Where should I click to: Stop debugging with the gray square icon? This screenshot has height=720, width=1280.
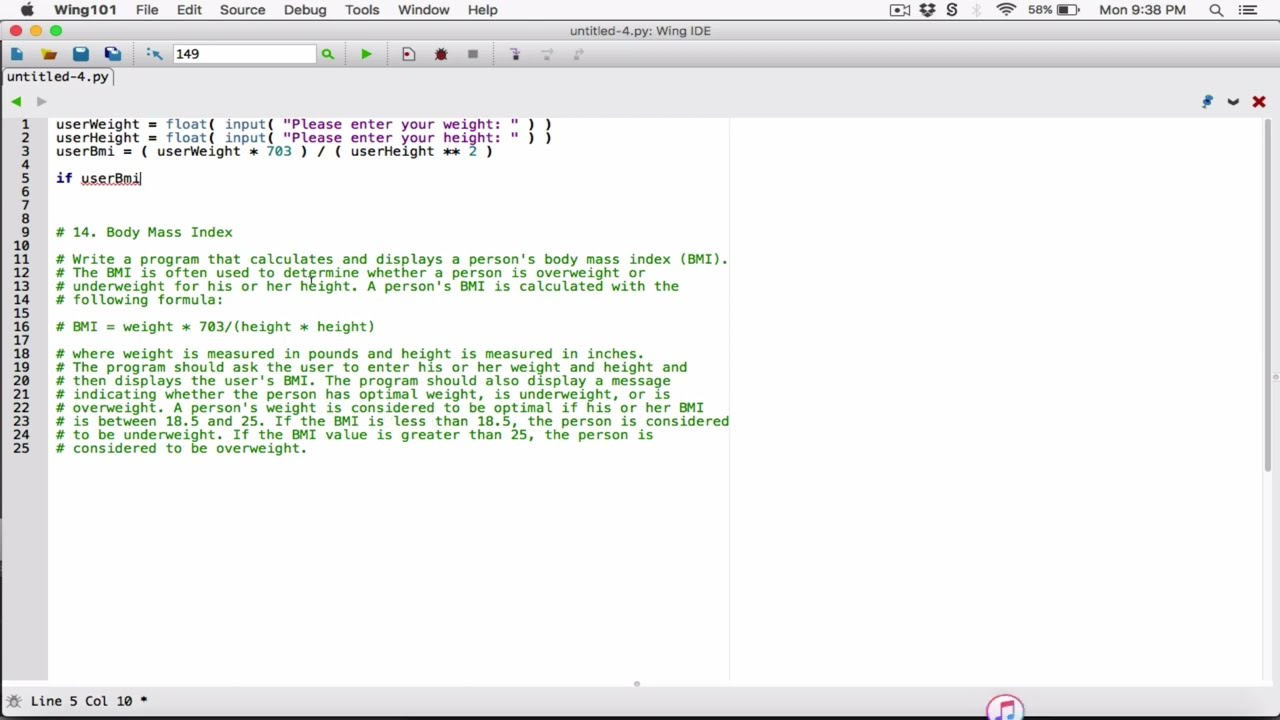click(473, 54)
